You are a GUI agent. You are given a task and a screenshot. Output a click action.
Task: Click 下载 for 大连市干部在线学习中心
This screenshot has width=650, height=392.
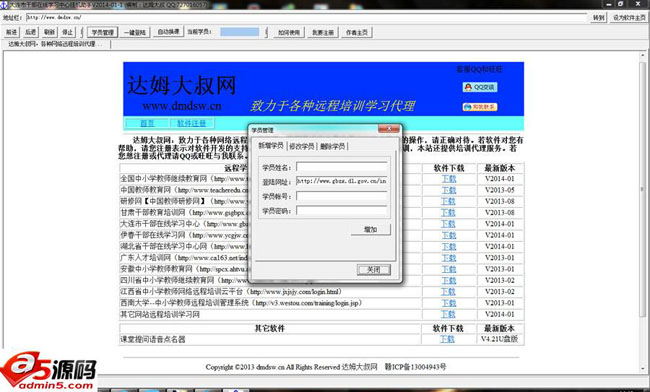(x=449, y=224)
